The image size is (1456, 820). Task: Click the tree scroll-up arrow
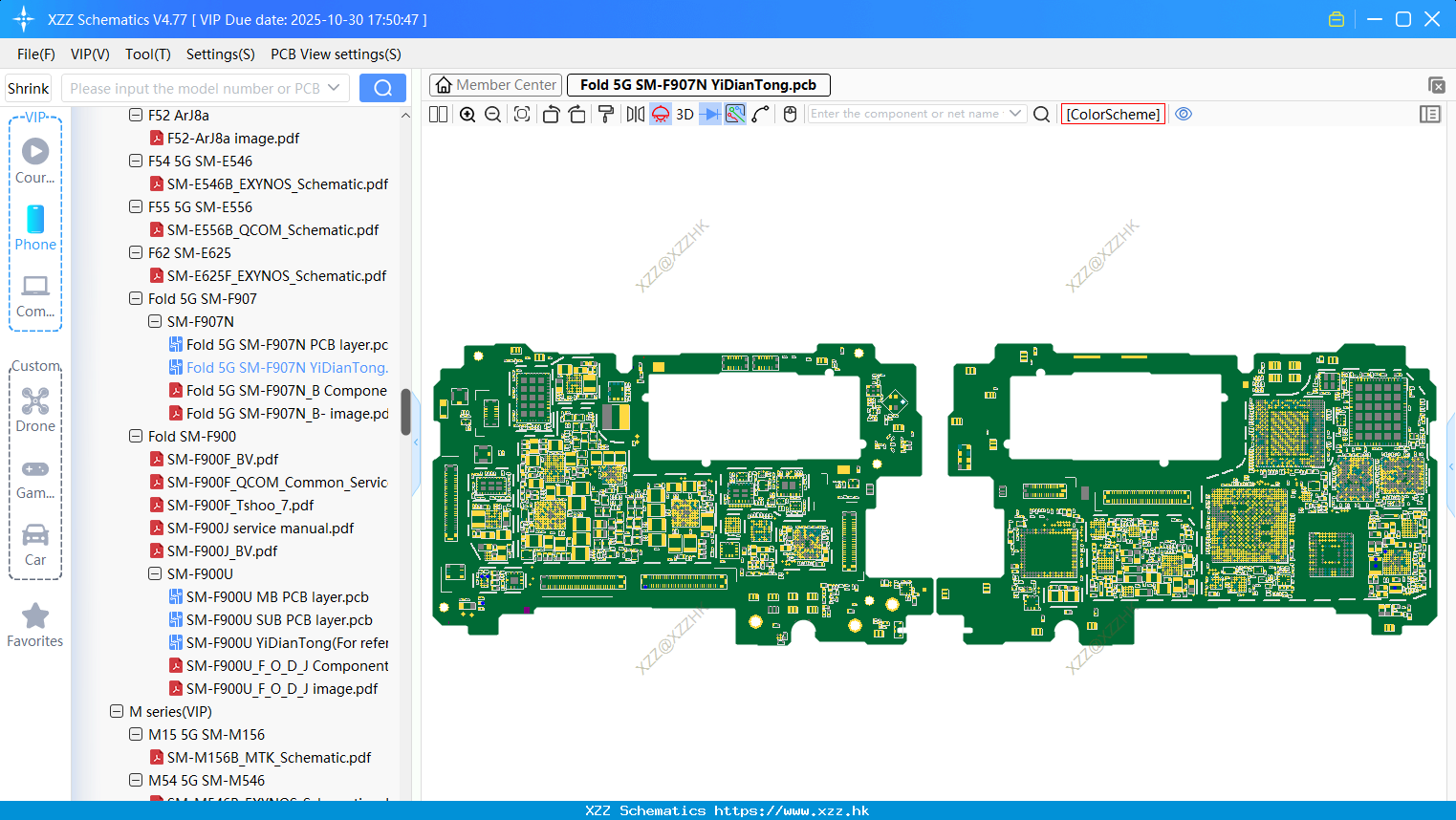pyautogui.click(x=405, y=115)
